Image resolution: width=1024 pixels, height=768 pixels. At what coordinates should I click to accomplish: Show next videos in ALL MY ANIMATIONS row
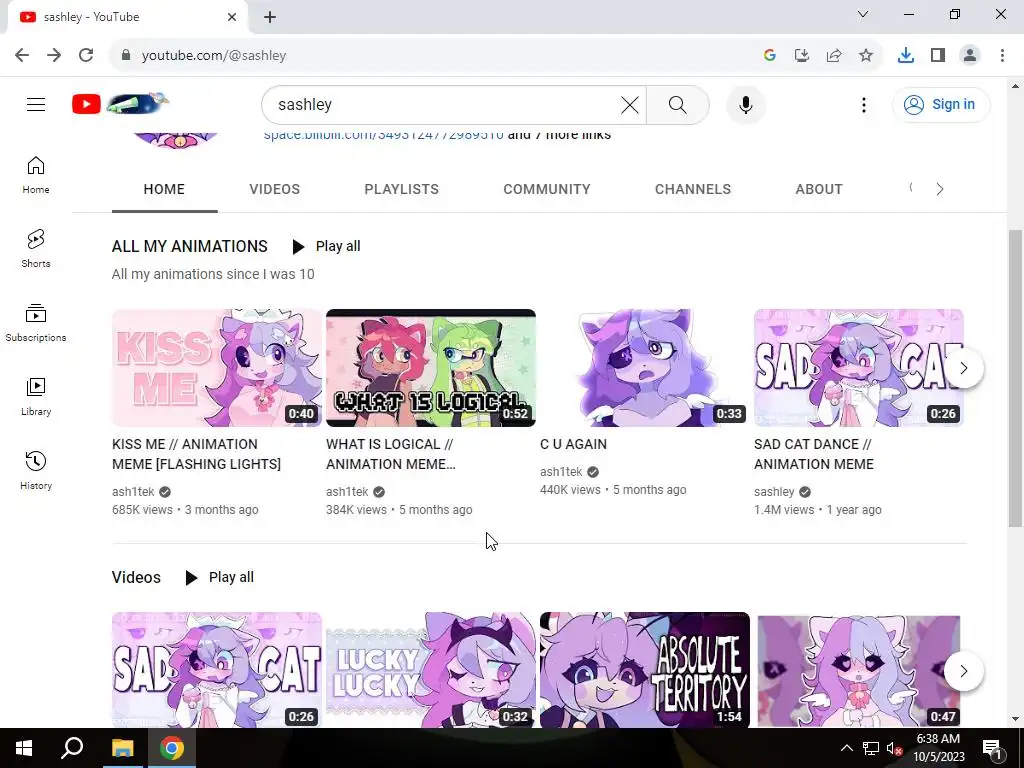963,368
